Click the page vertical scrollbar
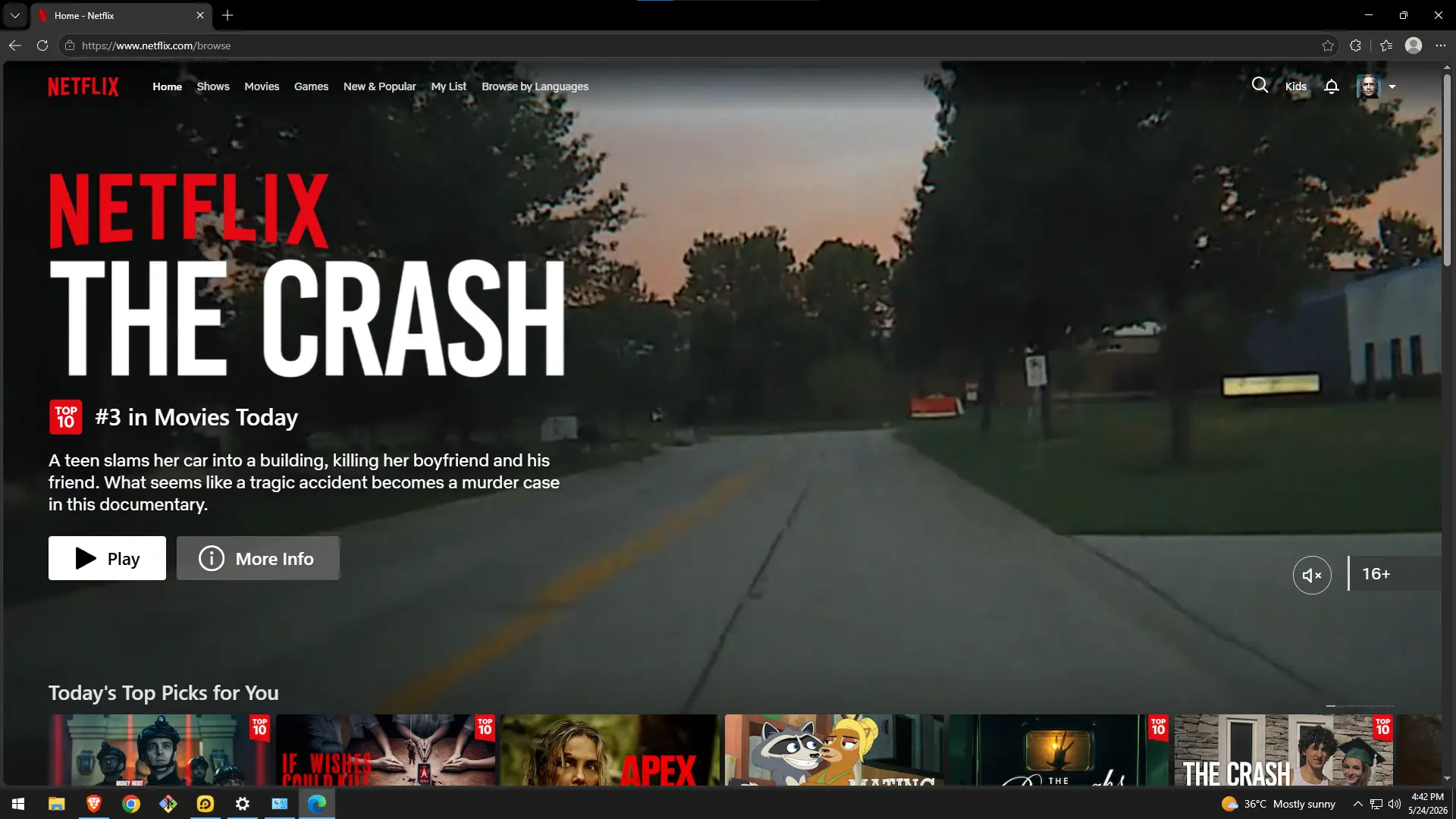1456x819 pixels. tap(1447, 170)
